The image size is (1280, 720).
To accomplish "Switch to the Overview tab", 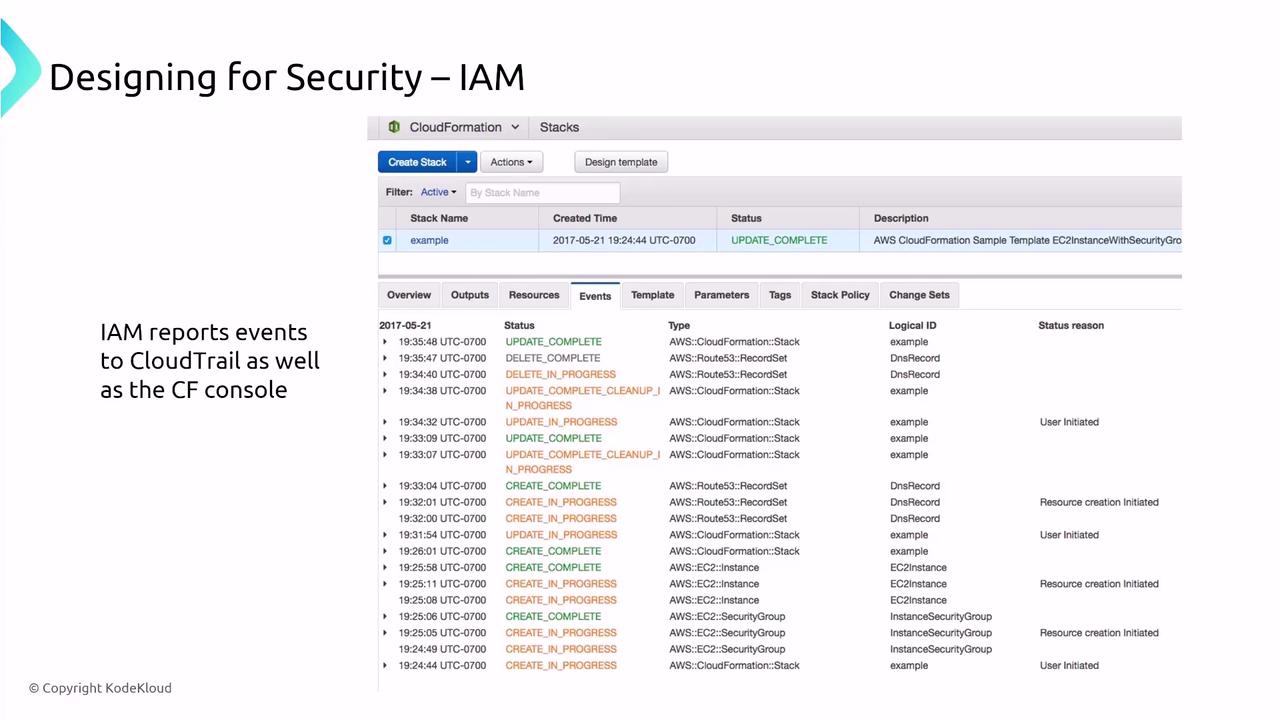I will click(409, 295).
